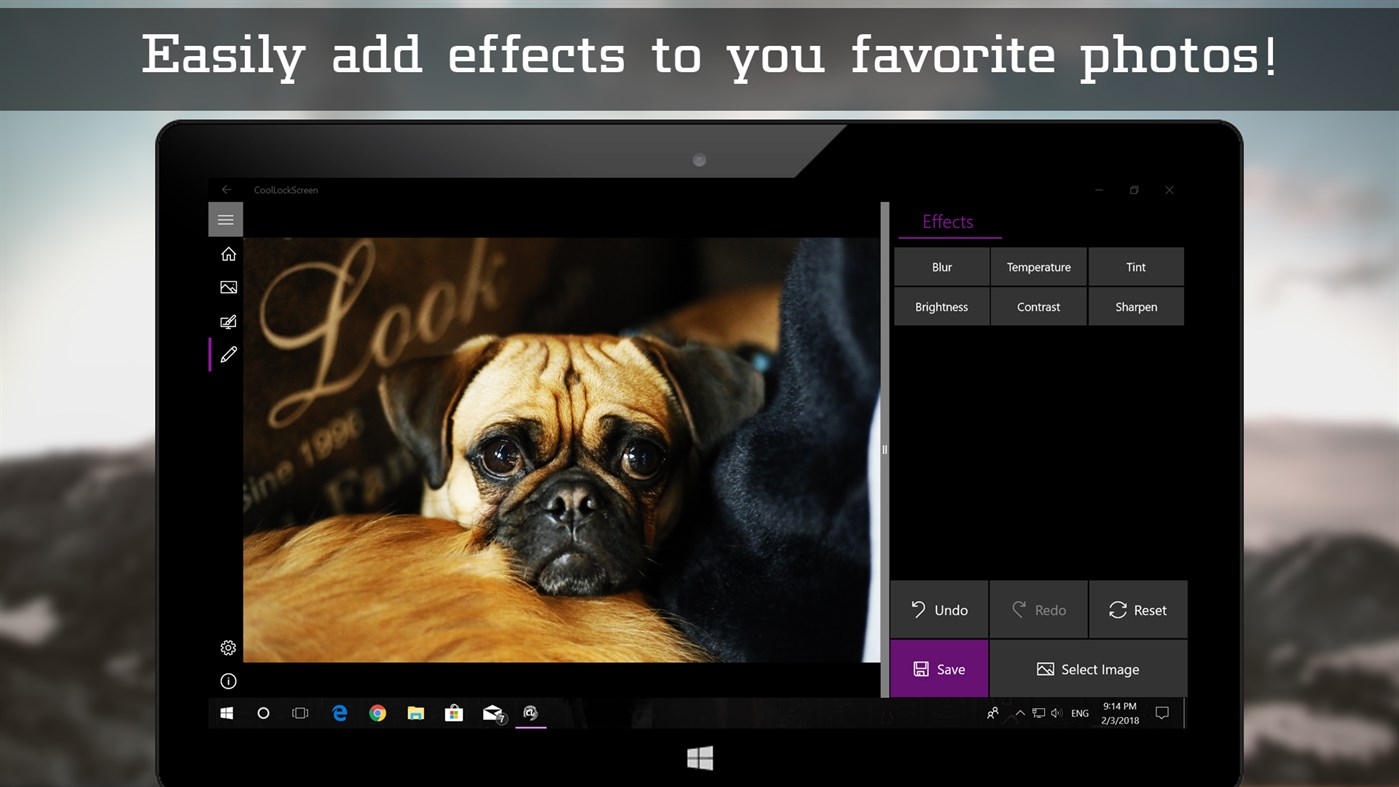This screenshot has height=787, width=1399.
Task: Open the image gallery sidebar icon
Action: [227, 287]
